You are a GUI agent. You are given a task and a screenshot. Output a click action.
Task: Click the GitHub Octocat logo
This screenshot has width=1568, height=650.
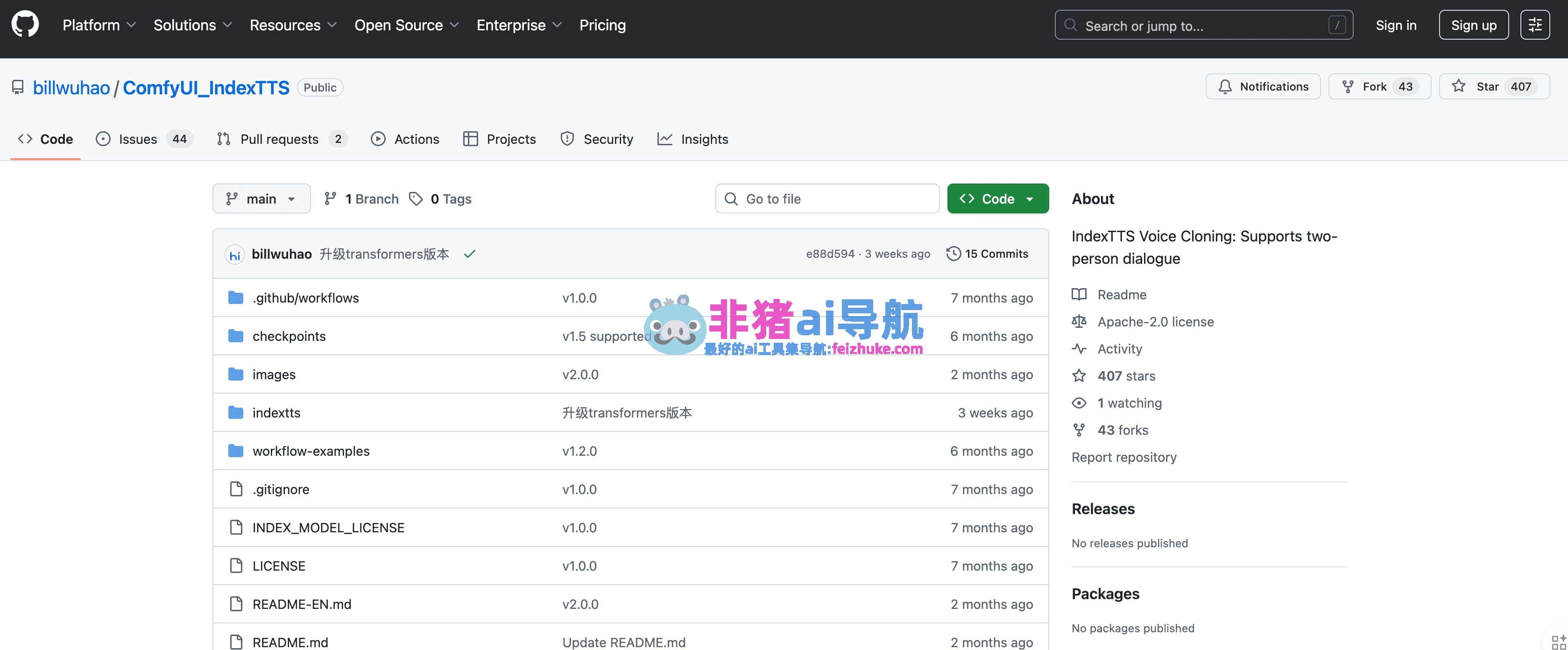[x=25, y=25]
